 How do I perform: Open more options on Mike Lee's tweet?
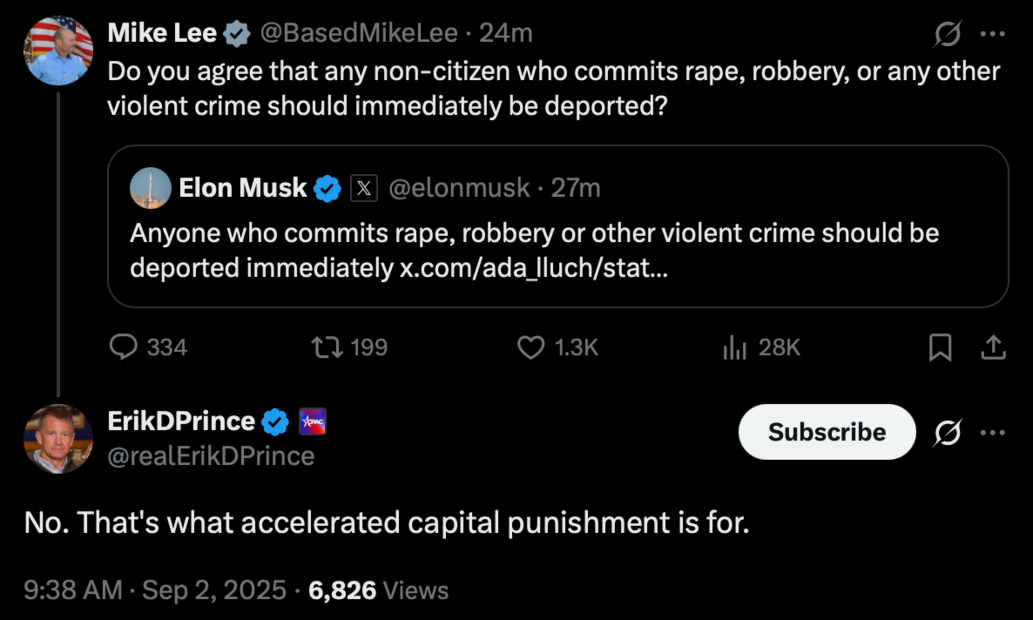[x=992, y=34]
